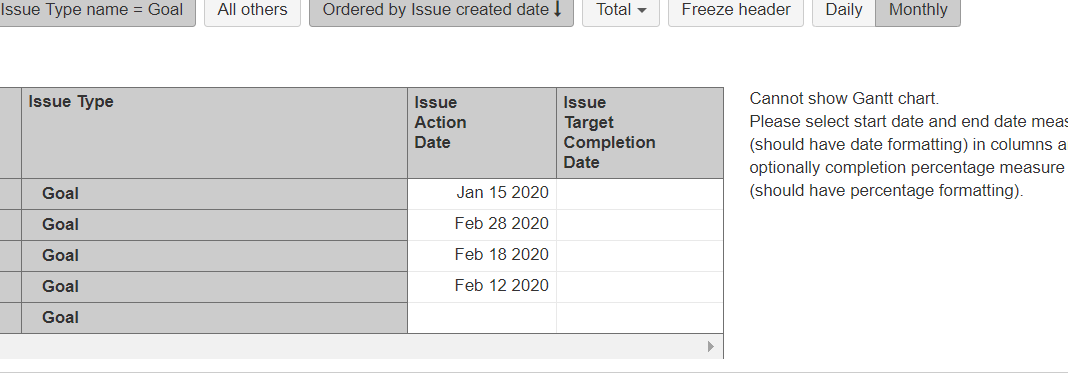The height and width of the screenshot is (373, 1068).
Task: Select the Feb 18 2020 date cell
Action: point(482,256)
